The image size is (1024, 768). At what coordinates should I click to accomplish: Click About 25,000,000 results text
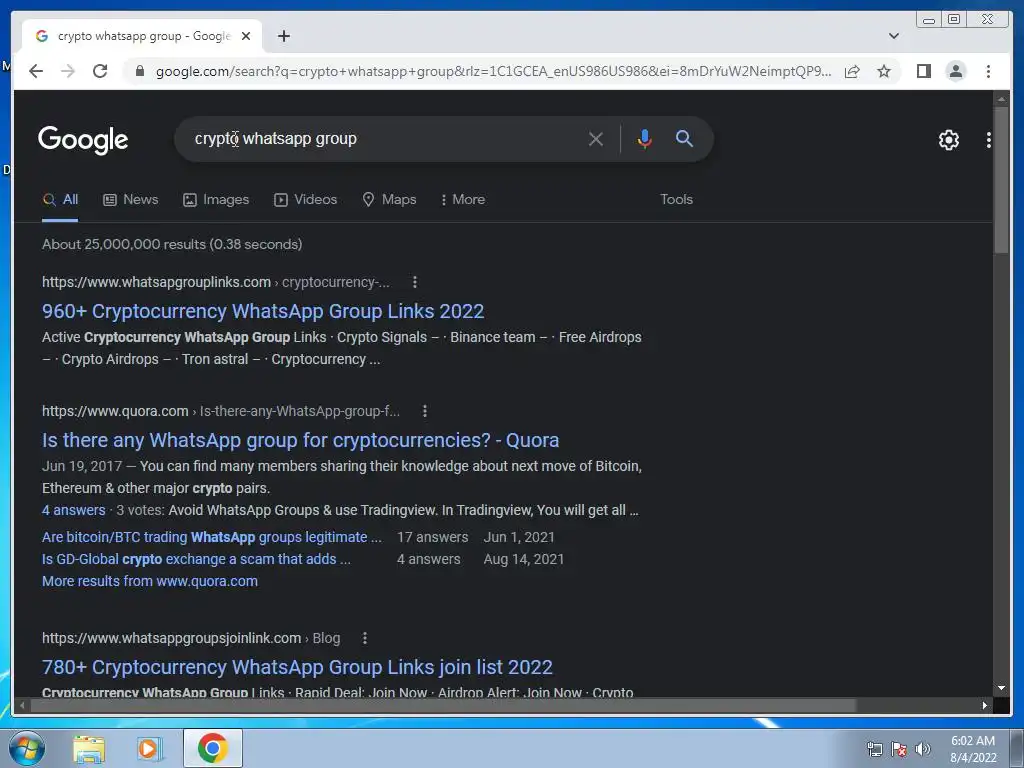tap(172, 244)
